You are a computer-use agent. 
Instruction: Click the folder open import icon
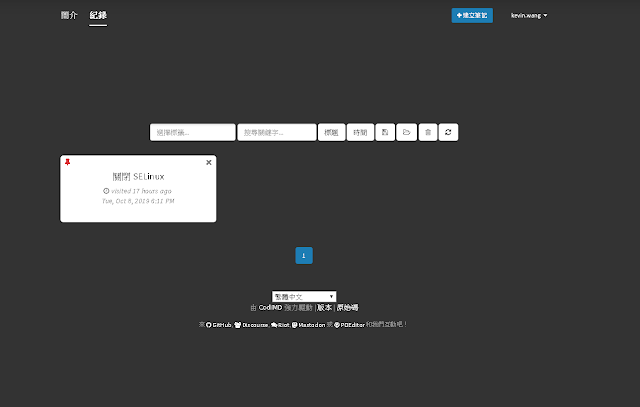[x=407, y=132]
